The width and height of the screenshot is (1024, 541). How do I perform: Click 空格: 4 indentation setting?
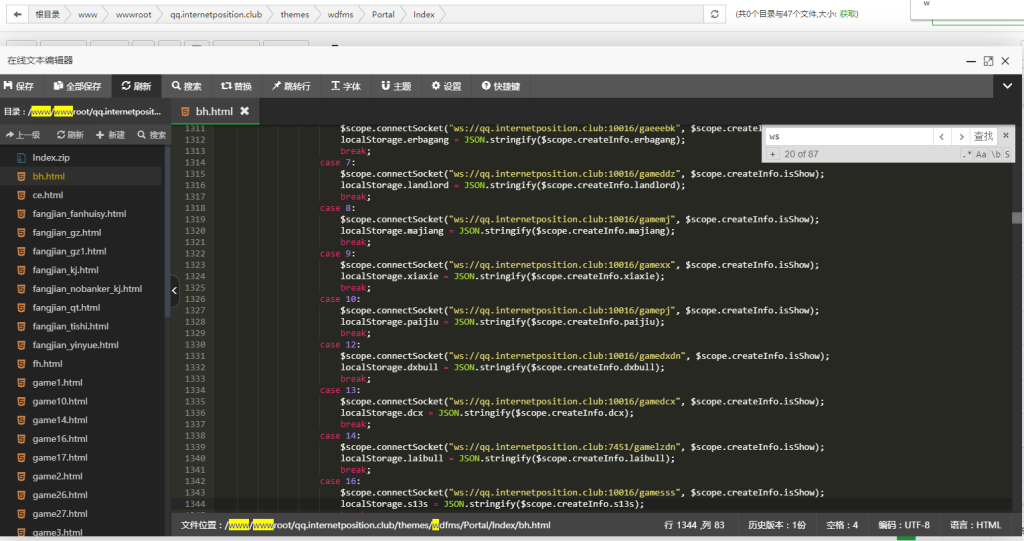[x=842, y=525]
